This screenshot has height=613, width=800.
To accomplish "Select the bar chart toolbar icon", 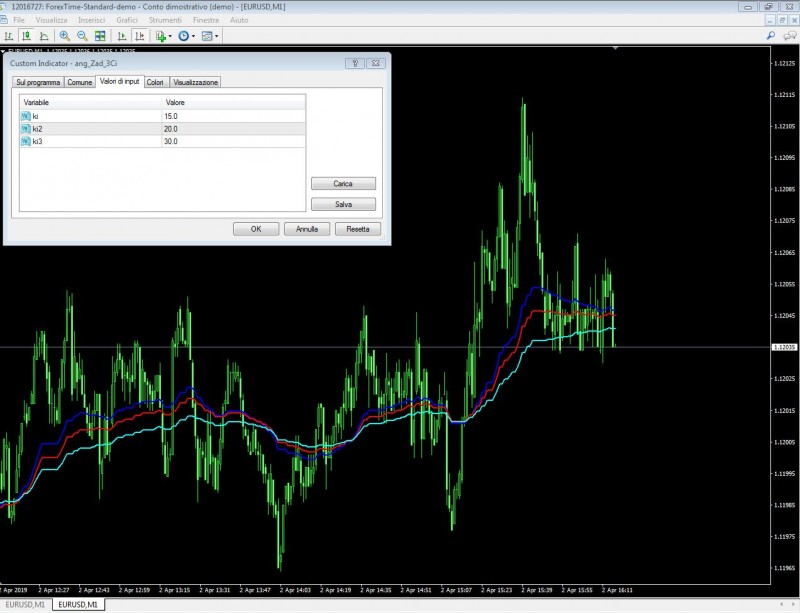I will [x=9, y=36].
